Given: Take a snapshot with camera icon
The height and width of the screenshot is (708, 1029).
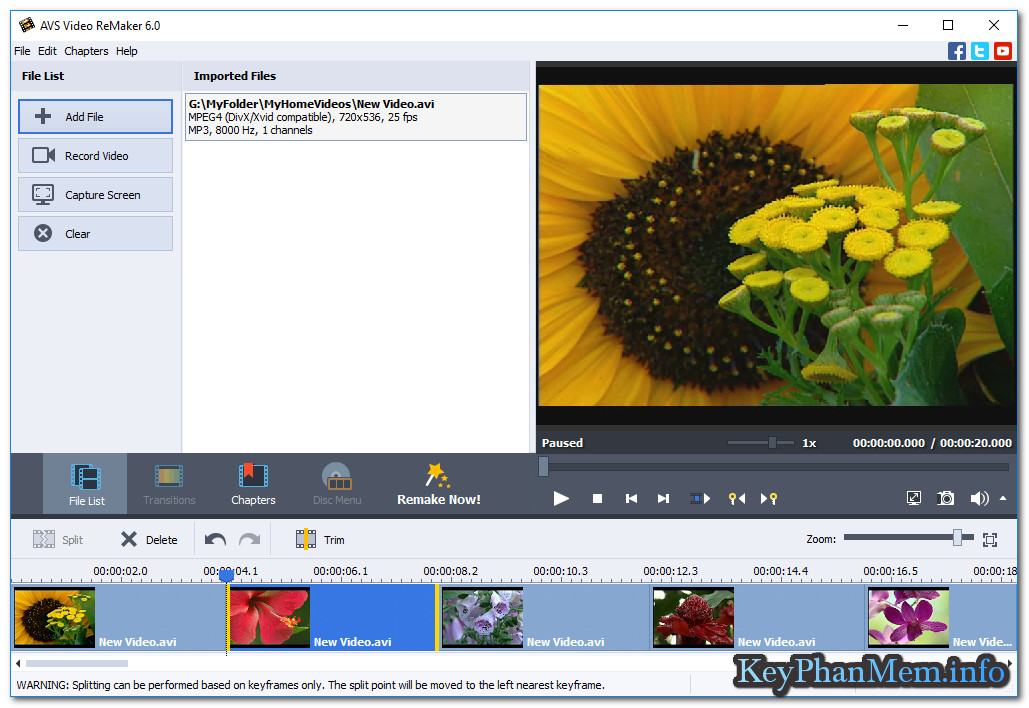Looking at the screenshot, I should click(946, 499).
